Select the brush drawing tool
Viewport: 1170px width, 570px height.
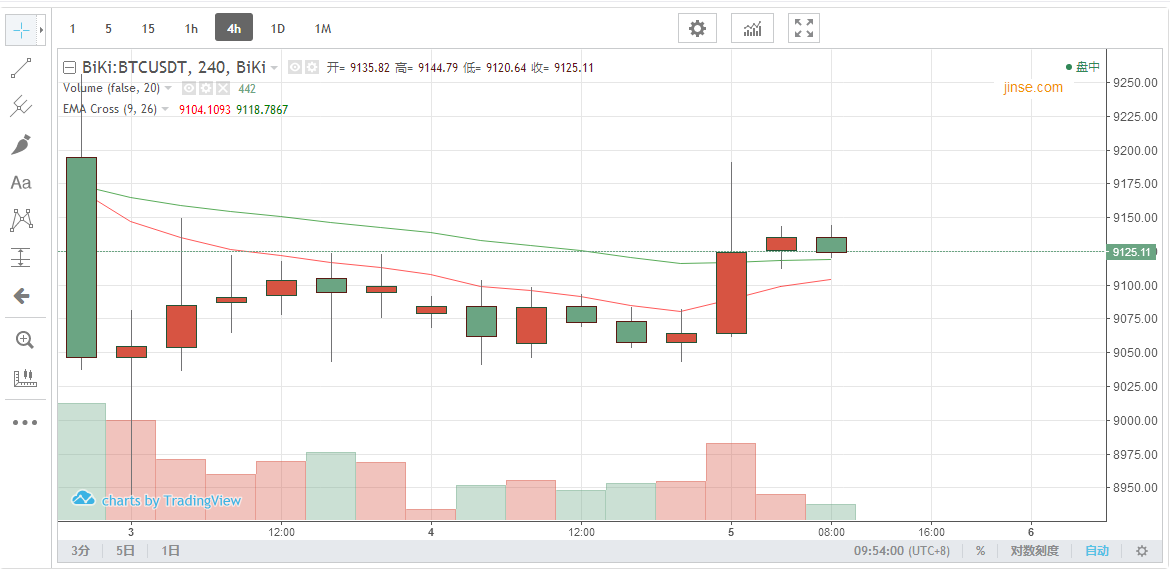click(22, 144)
